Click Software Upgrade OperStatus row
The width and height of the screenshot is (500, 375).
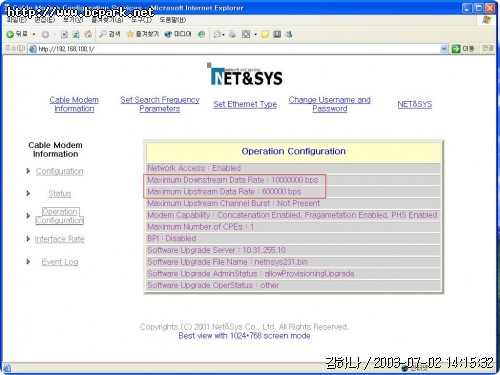click(x=293, y=285)
